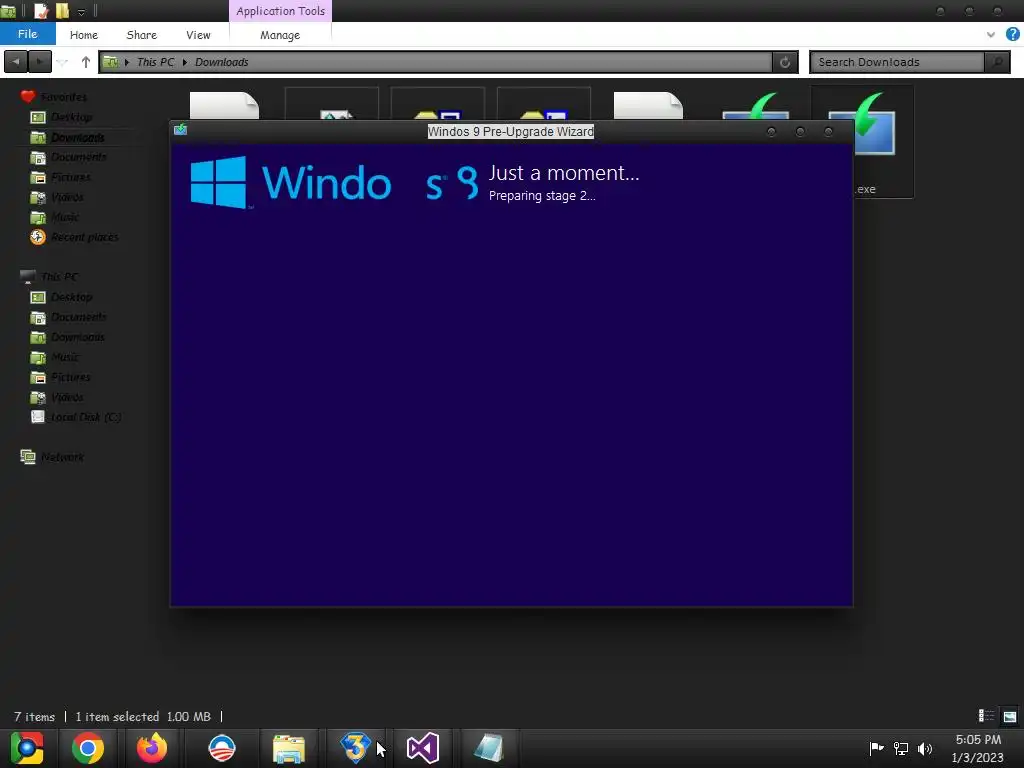
Task: Open the Share ribbon tab
Action: click(x=141, y=35)
